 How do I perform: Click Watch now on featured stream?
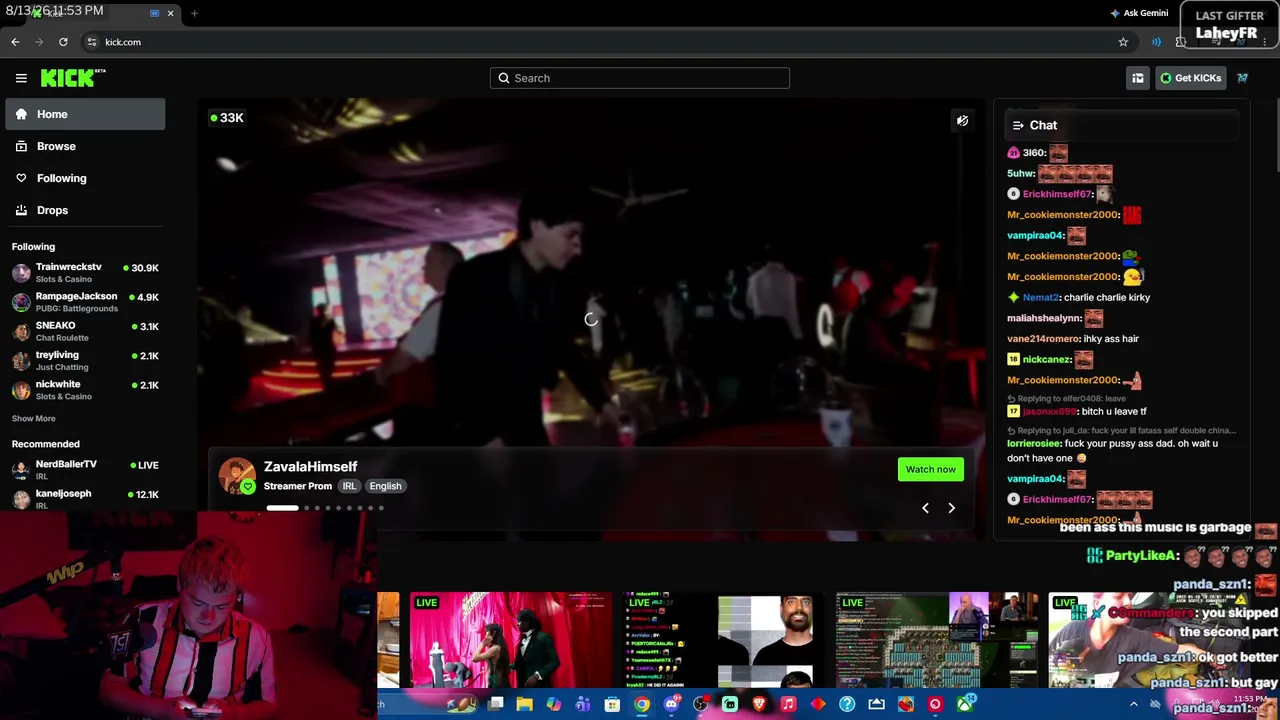coord(931,469)
